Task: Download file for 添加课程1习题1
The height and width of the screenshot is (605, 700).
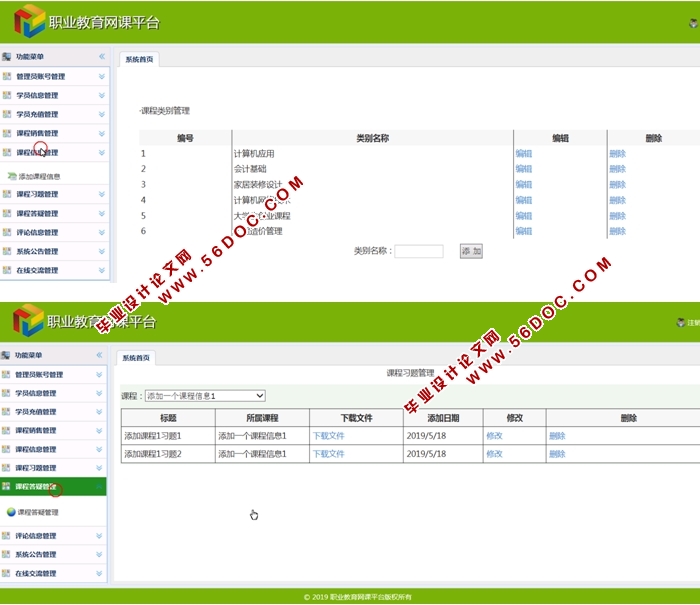Action: tap(328, 436)
